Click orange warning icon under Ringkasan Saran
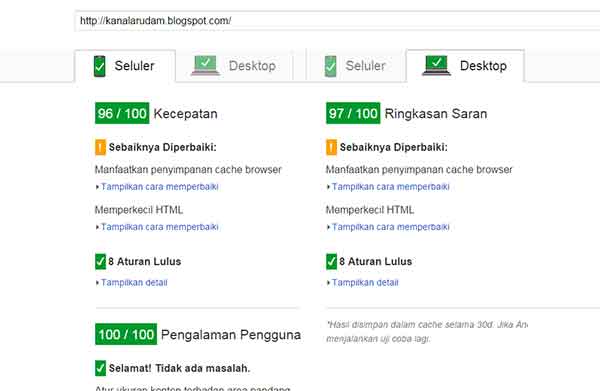Image resolution: width=600 pixels, height=391 pixels. 331,147
